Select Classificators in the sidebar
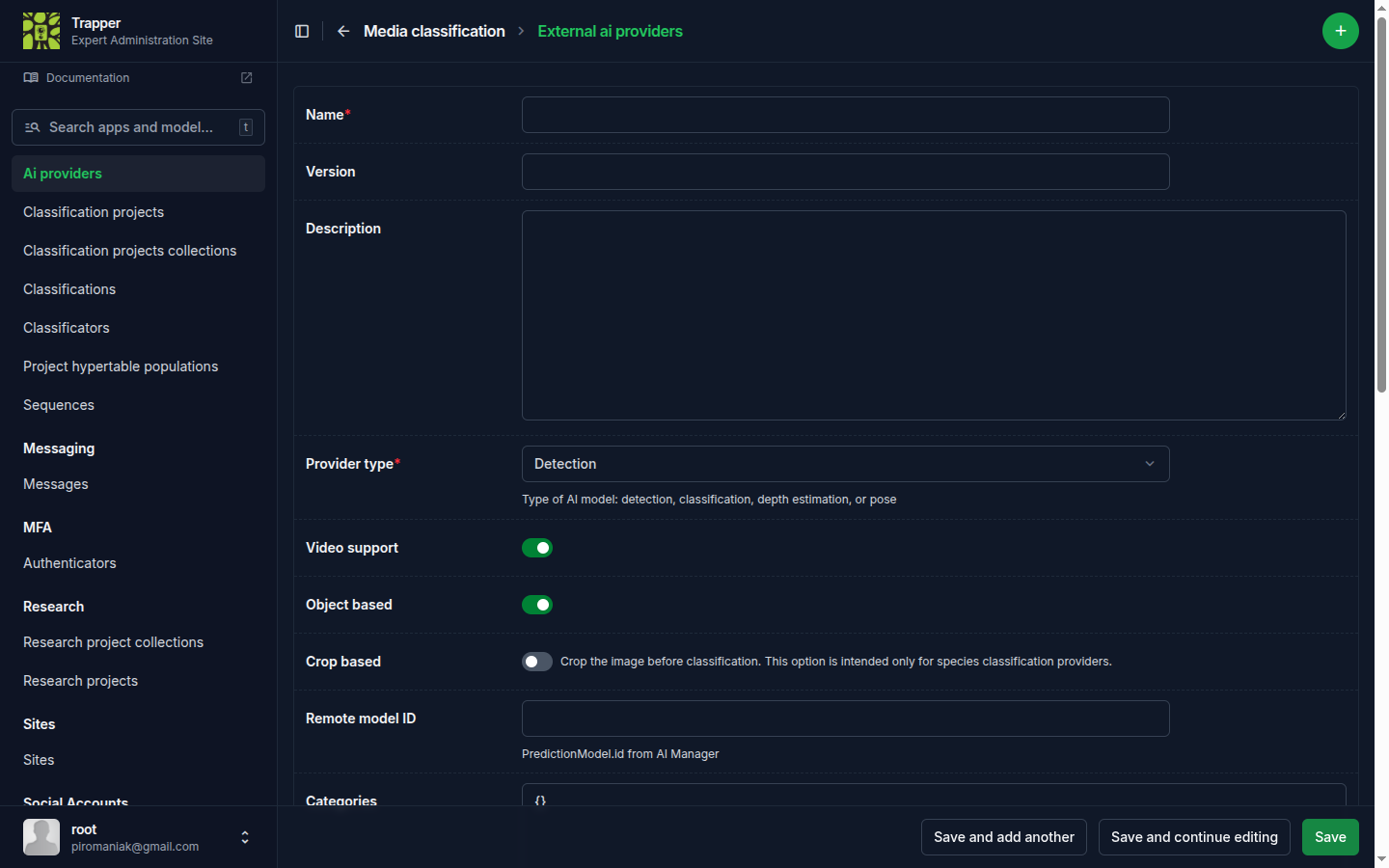 pos(138,328)
